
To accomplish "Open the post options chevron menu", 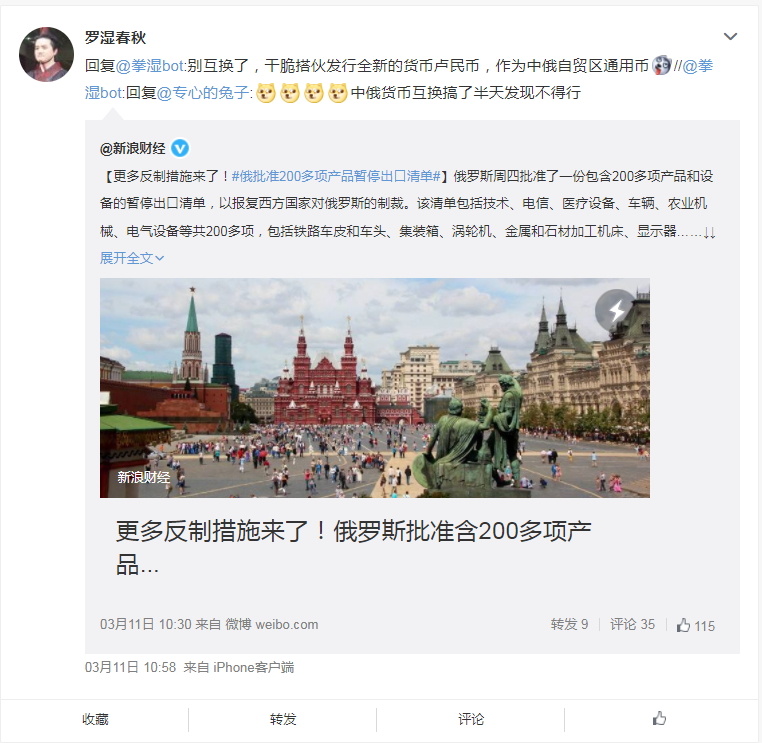I will [730, 37].
